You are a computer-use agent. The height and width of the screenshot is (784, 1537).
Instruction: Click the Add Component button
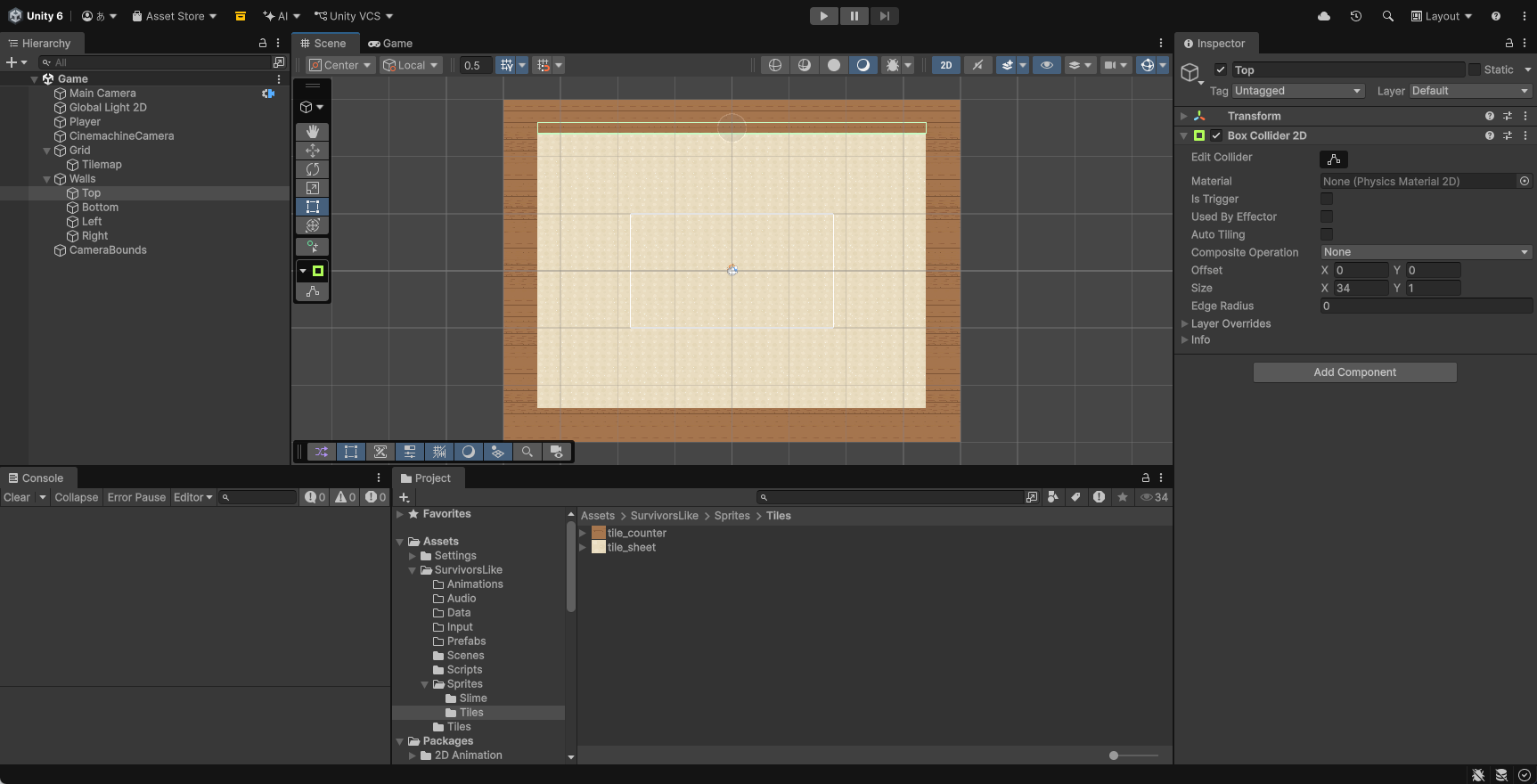1354,372
